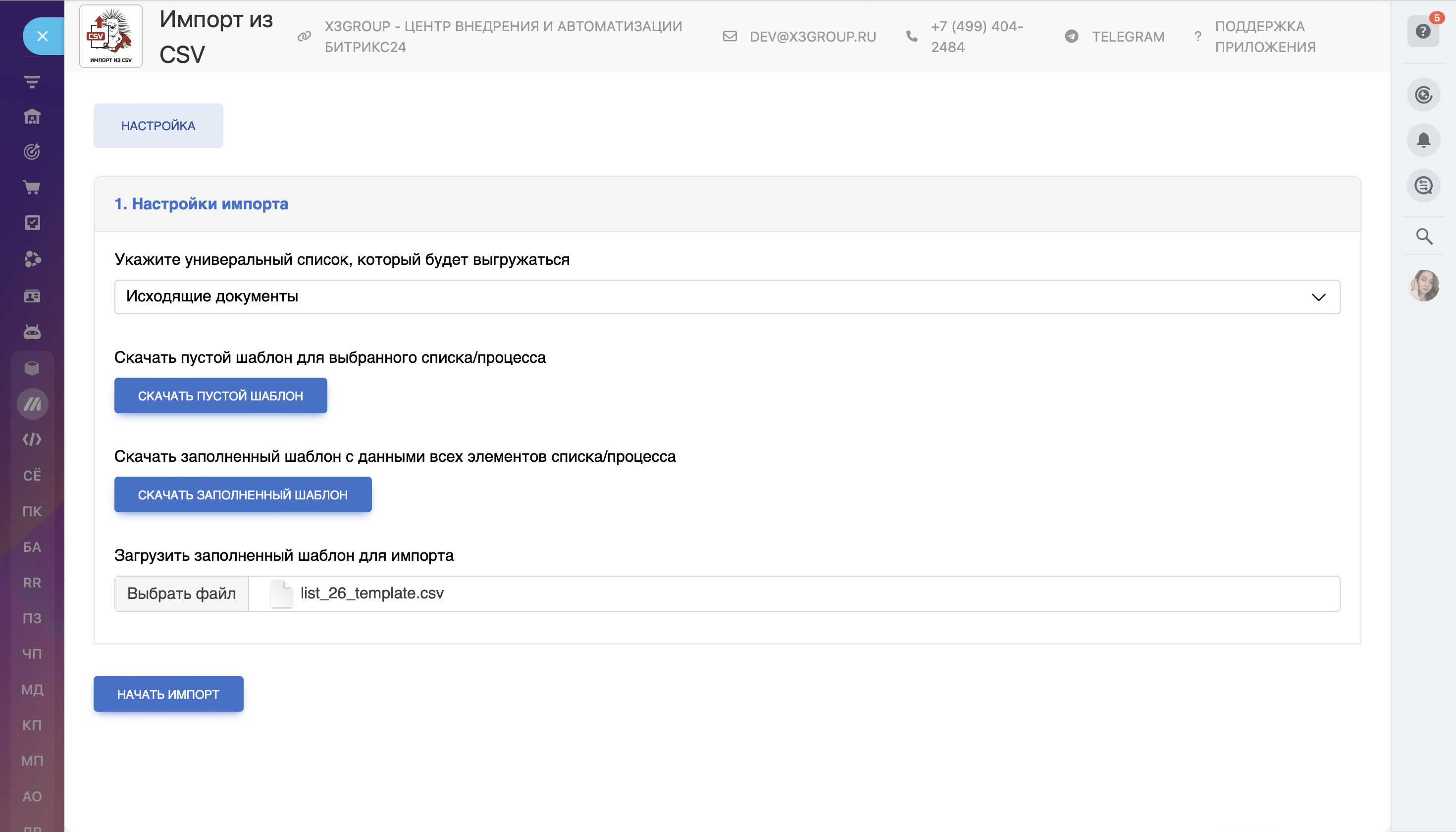The image size is (1456, 832).
Task: Open the help question mark widget
Action: click(1423, 31)
